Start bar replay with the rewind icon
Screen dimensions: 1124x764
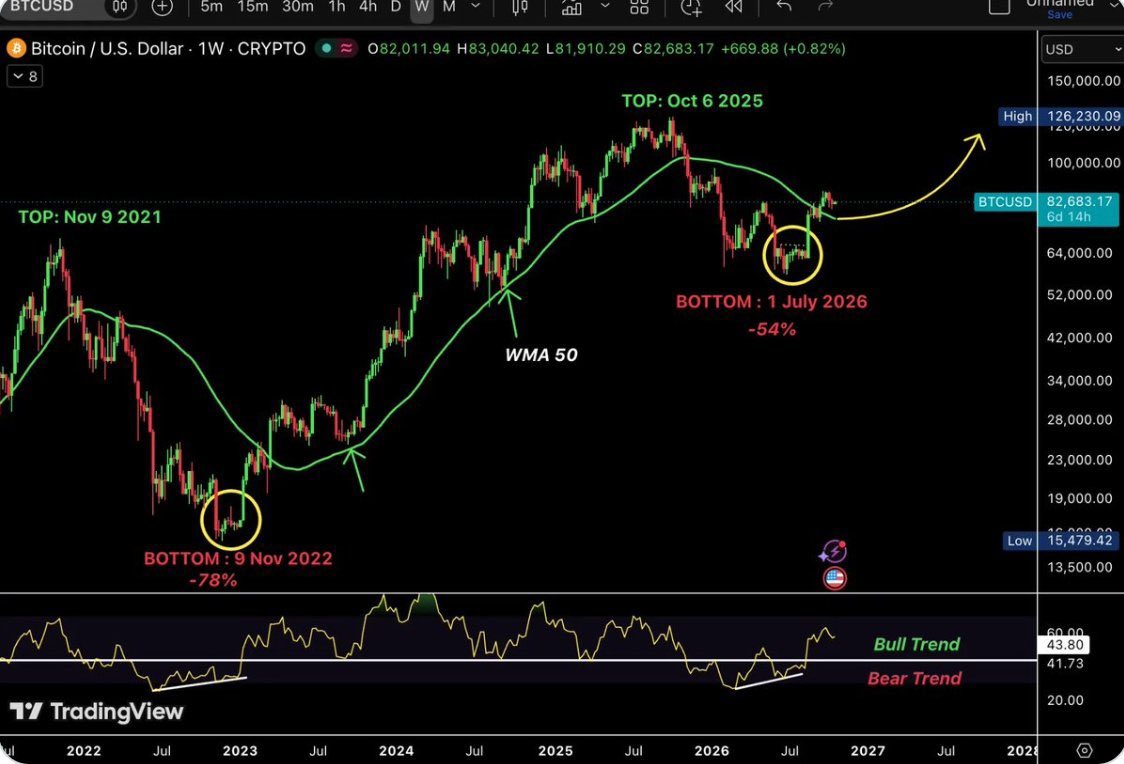733,6
